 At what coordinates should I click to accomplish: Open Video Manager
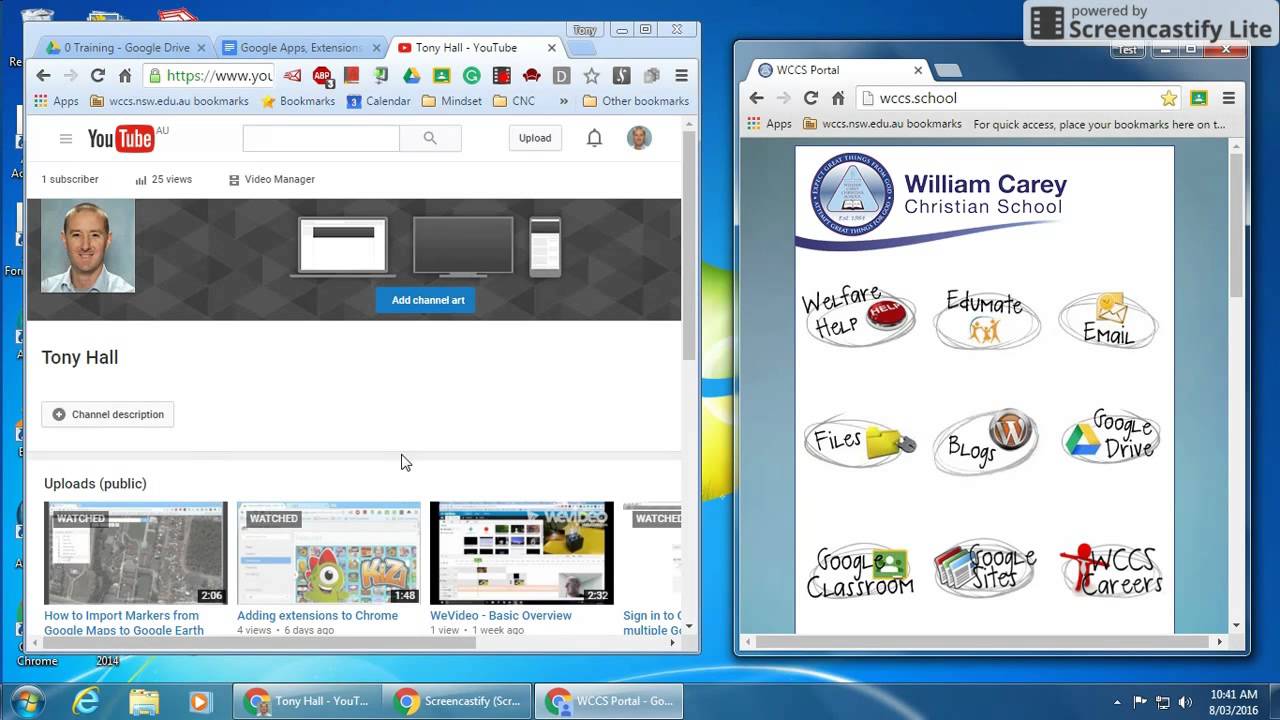point(271,179)
